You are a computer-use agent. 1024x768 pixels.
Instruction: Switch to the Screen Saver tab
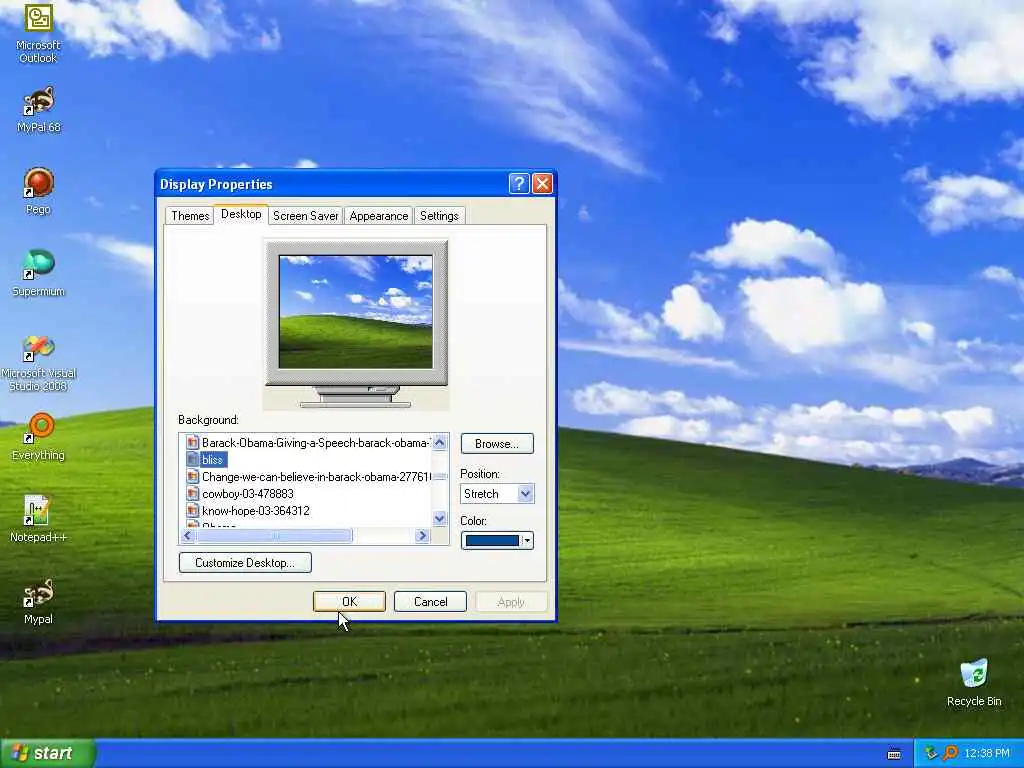click(306, 216)
